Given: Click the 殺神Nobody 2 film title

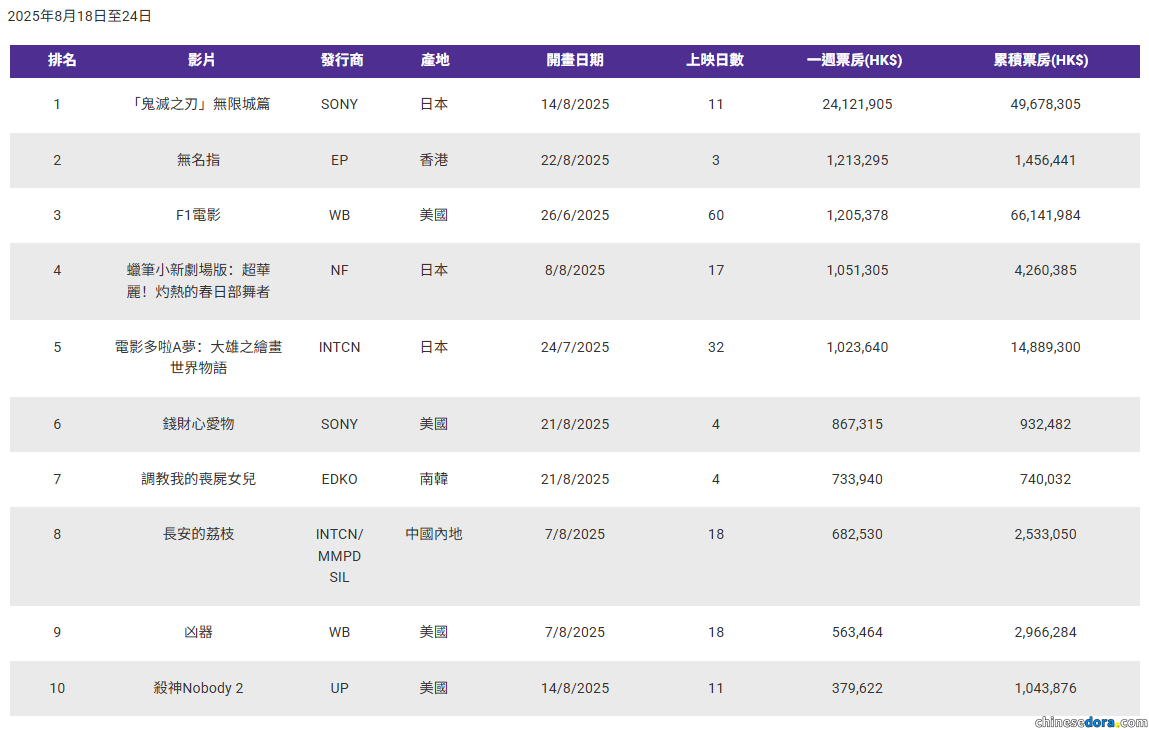Looking at the screenshot, I should point(198,688).
